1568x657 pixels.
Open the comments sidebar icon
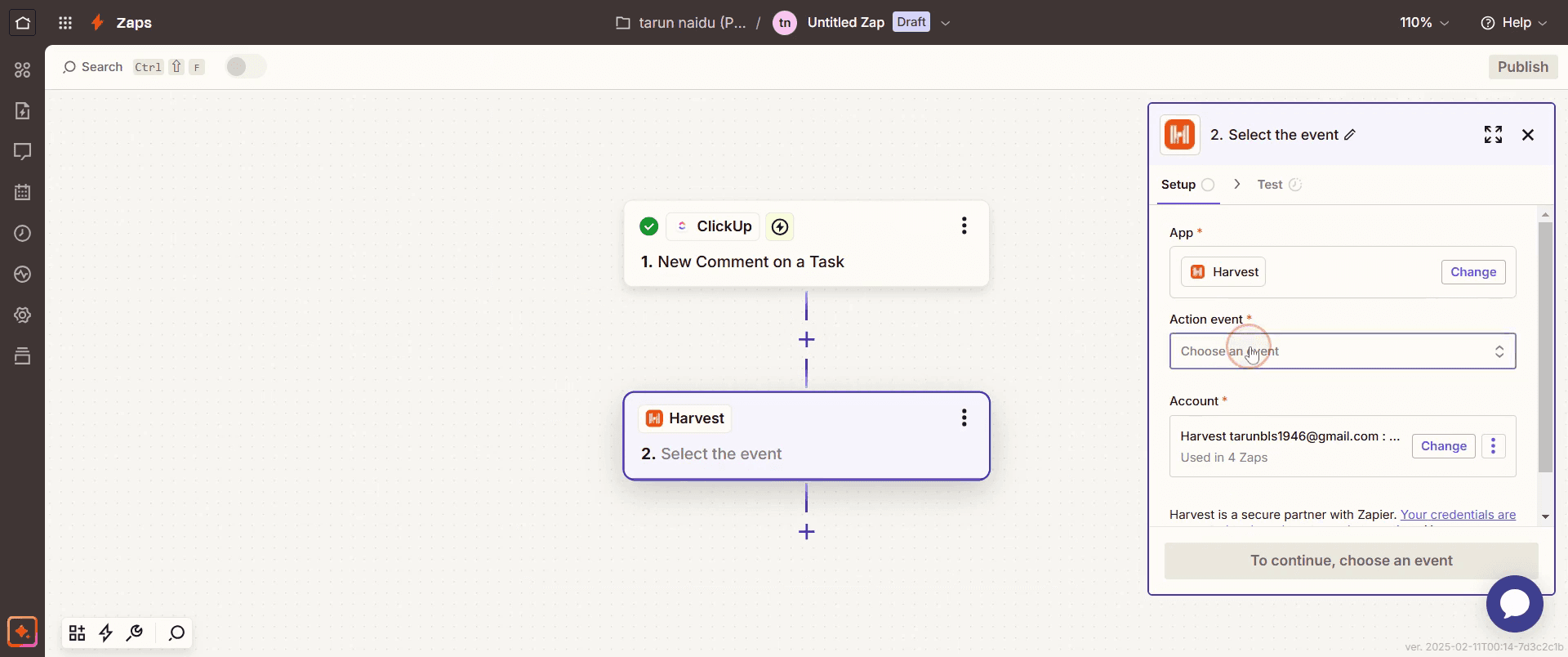pos(23,151)
